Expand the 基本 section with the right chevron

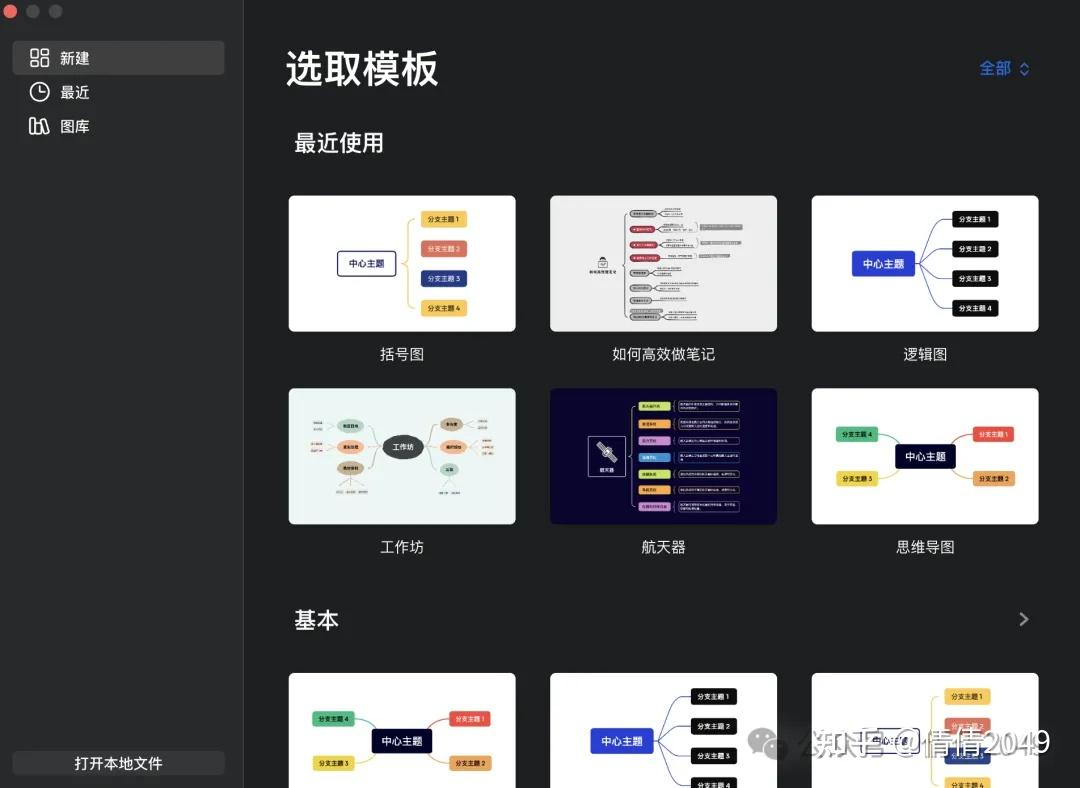[1023, 619]
